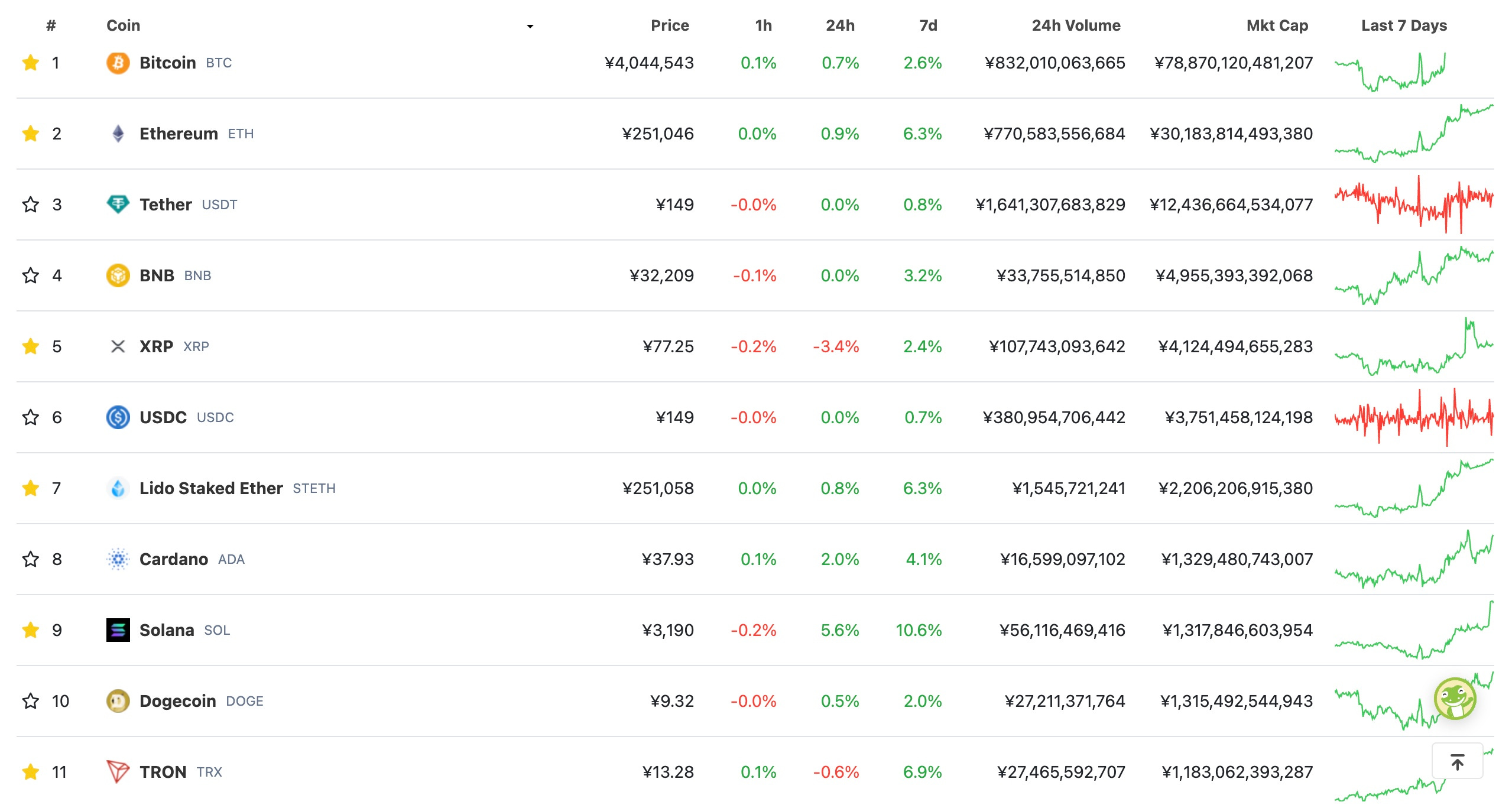Open the XRP coin page link
Image resolution: width=1512 pixels, height=805 pixels.
[x=156, y=346]
